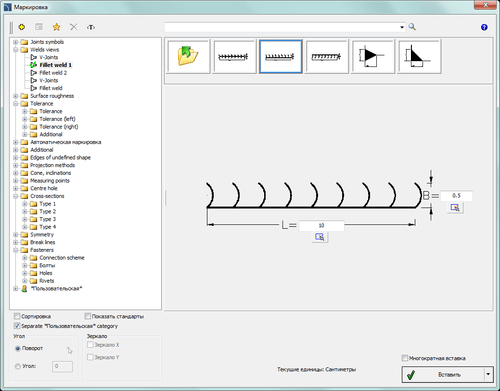This screenshot has height=391, width=500.
Task: Toggle the Зеркало Y checkbox
Action: coord(90,357)
